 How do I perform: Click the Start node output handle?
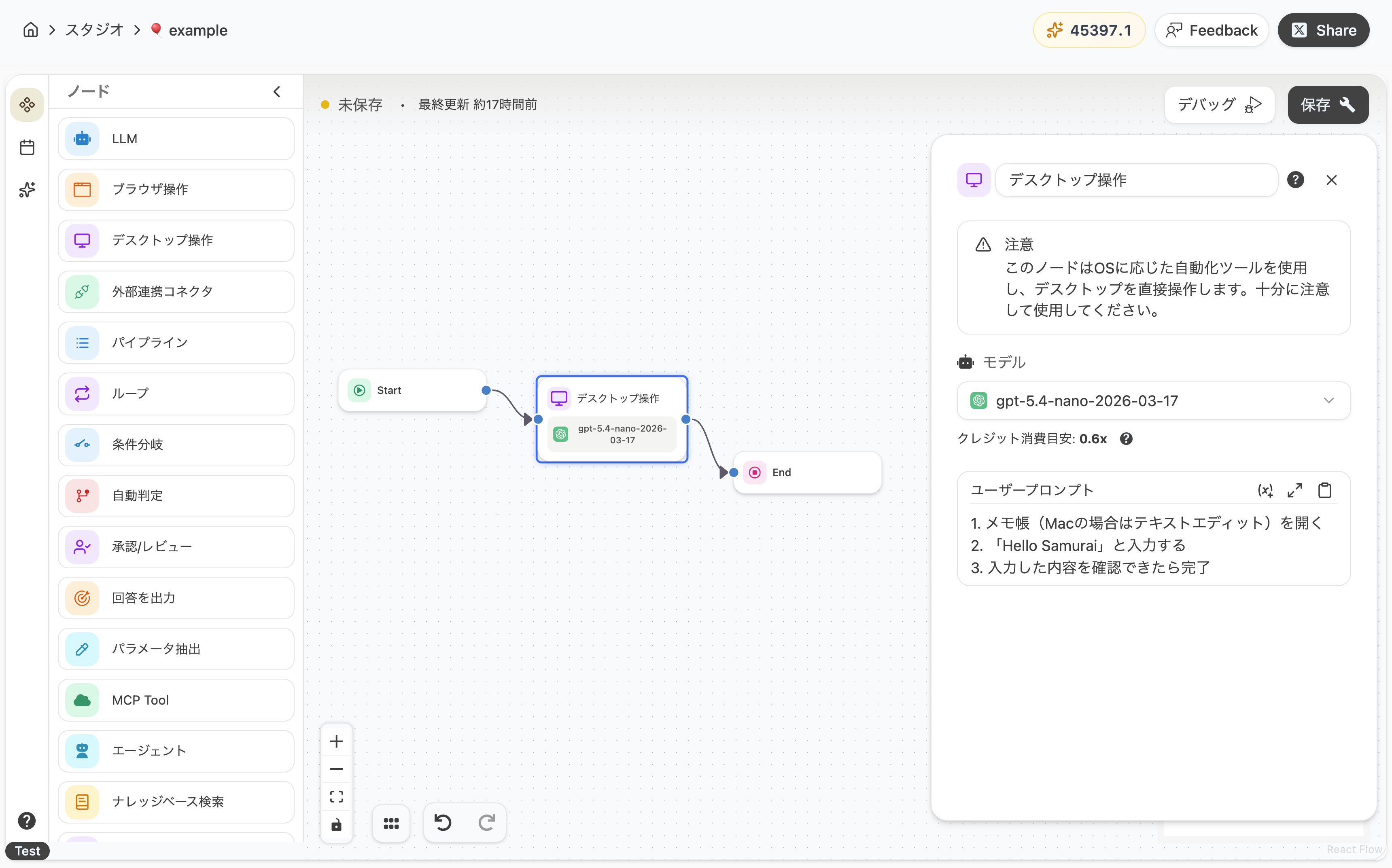486,390
